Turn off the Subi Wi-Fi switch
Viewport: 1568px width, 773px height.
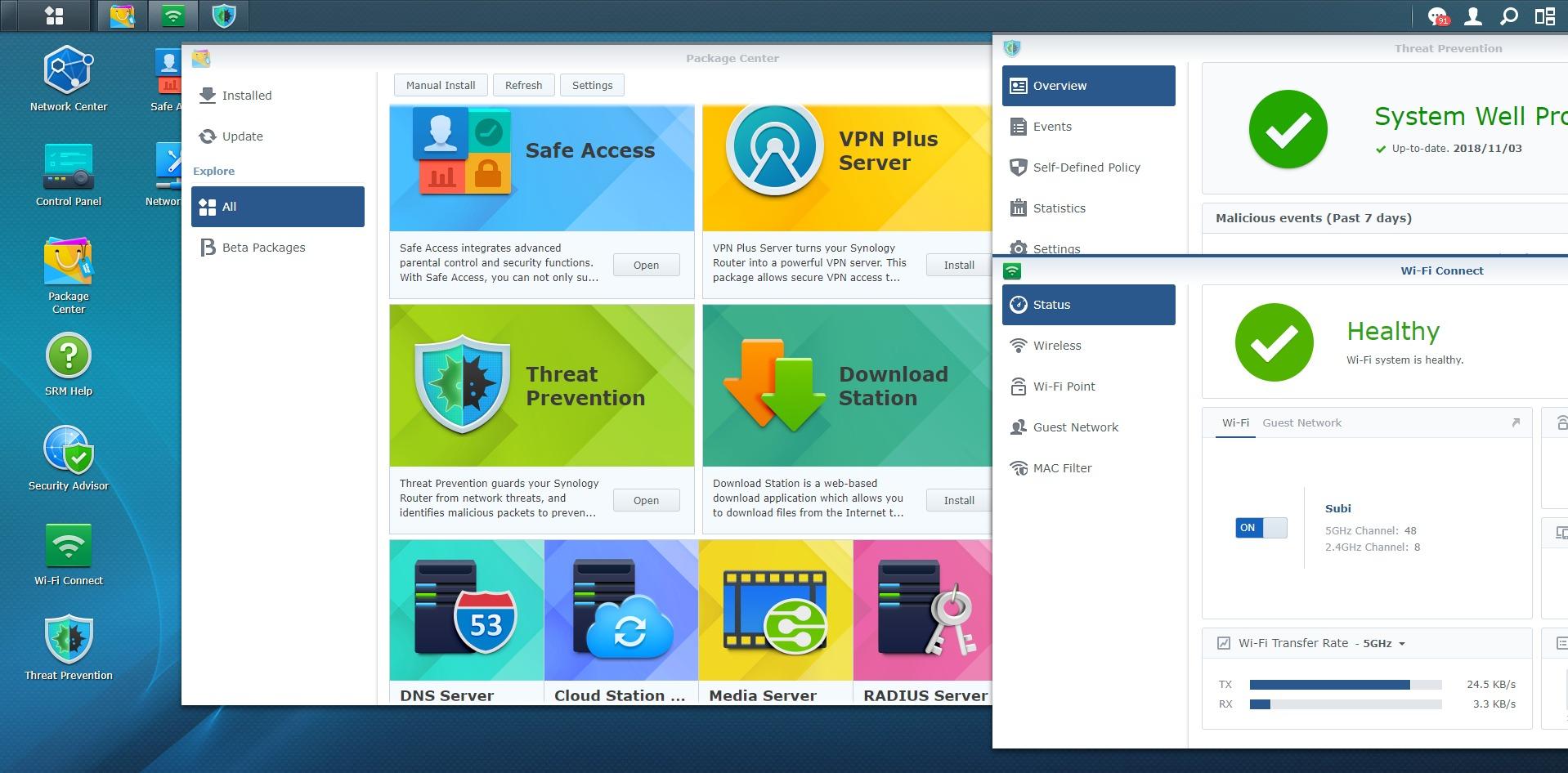(x=1261, y=528)
